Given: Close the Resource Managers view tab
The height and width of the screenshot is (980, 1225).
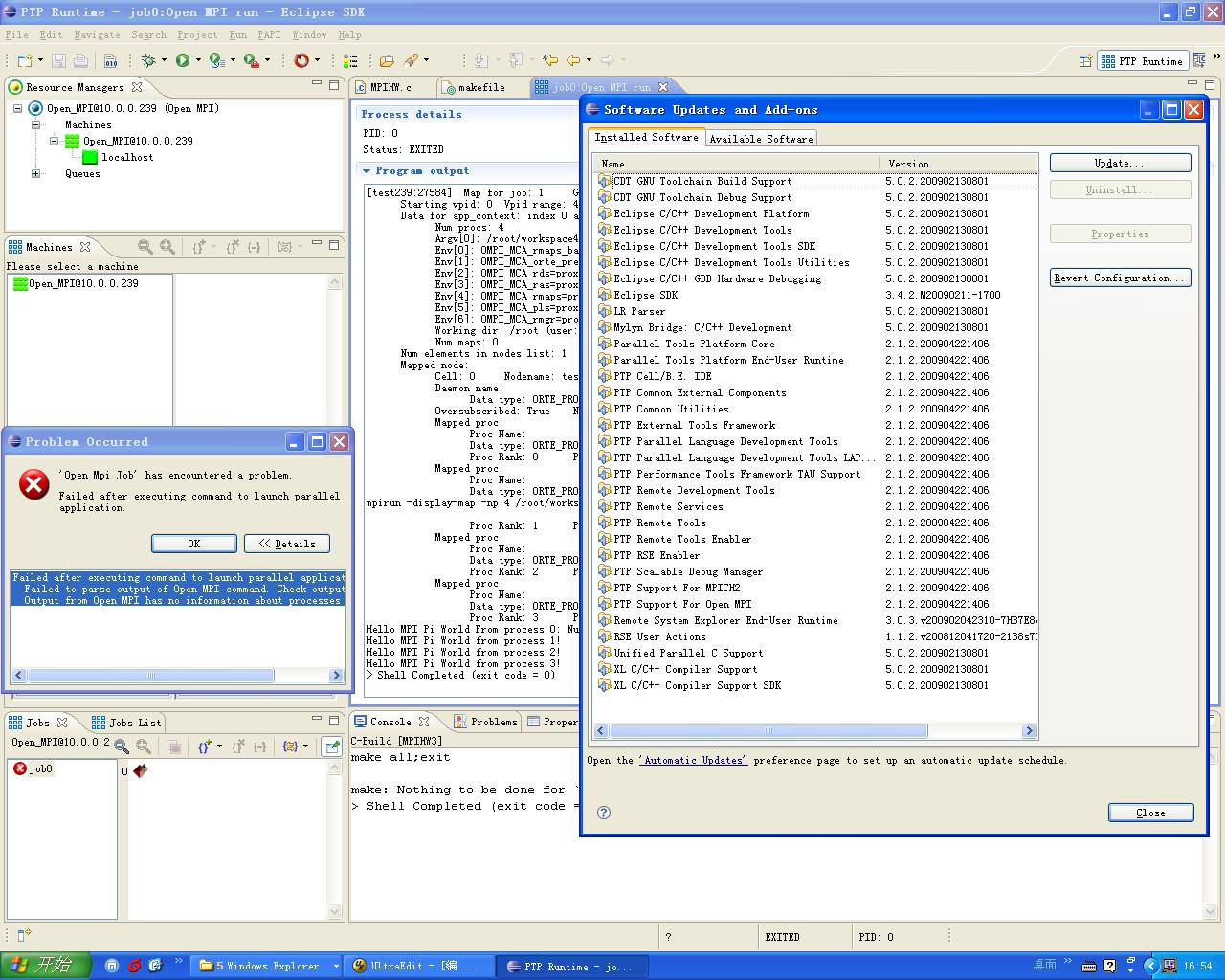Looking at the screenshot, I should click(137, 87).
